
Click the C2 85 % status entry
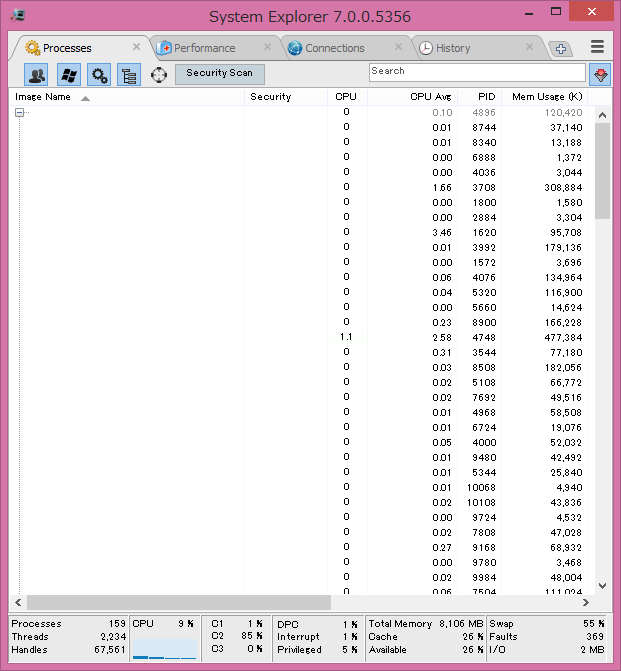pos(237,636)
